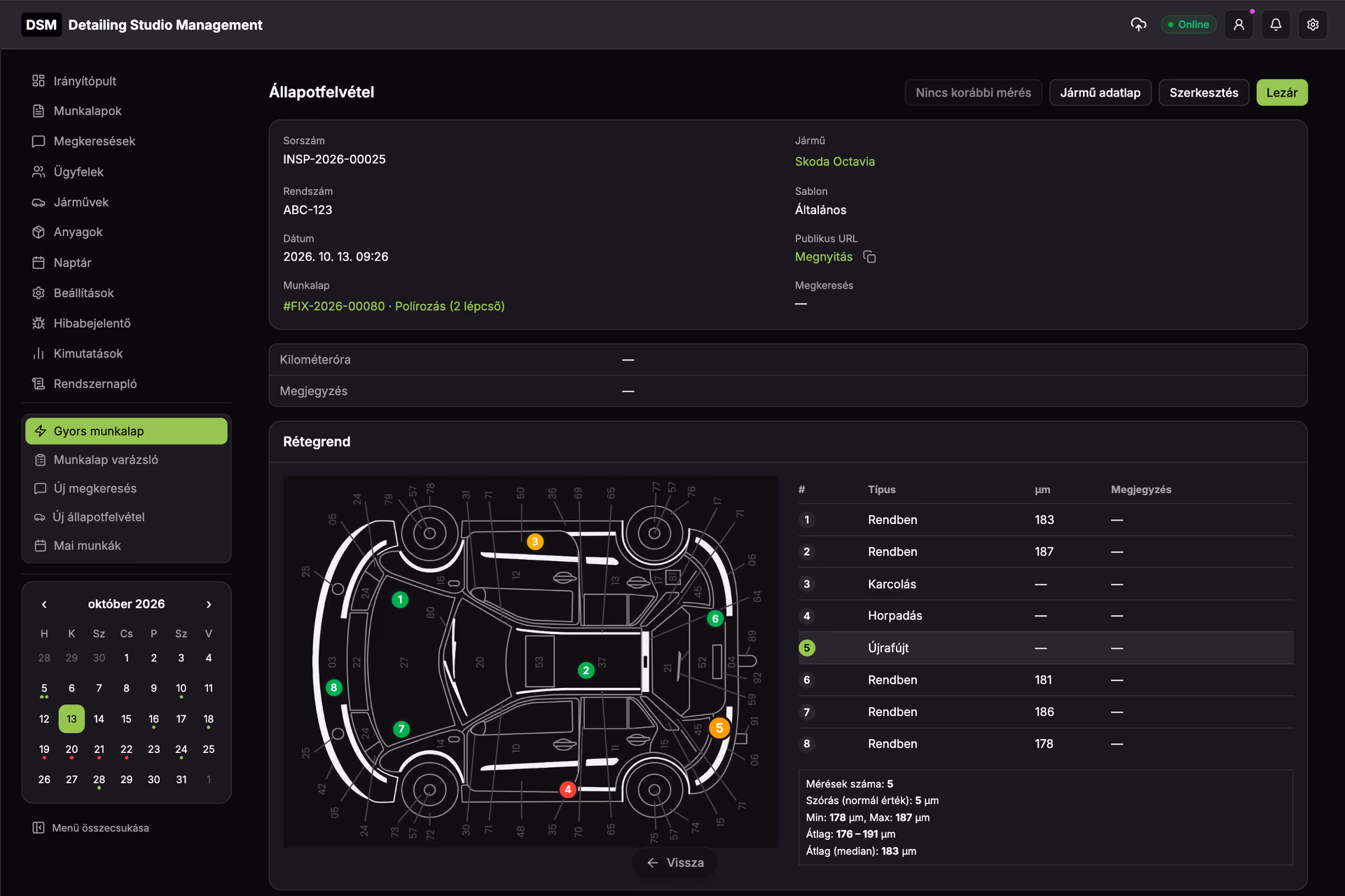Open notifications bell icon
Viewport: 1345px width, 896px height.
coord(1276,25)
